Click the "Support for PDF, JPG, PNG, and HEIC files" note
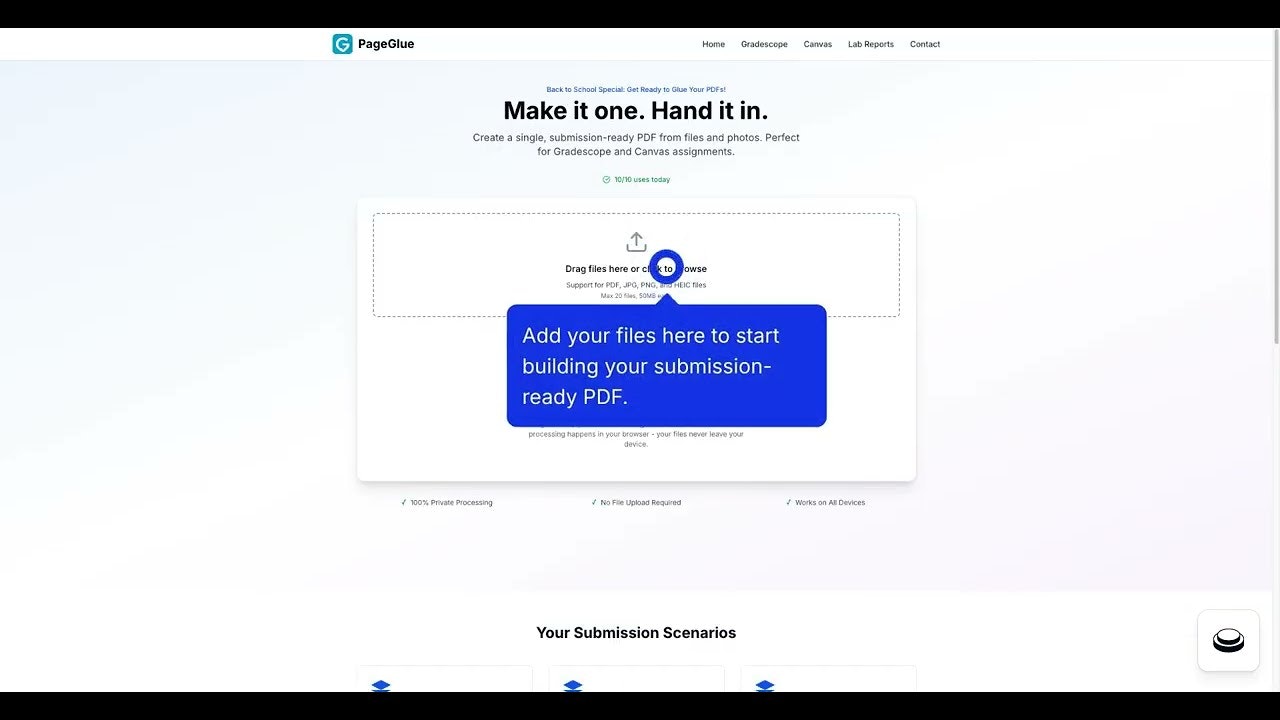 tap(636, 285)
